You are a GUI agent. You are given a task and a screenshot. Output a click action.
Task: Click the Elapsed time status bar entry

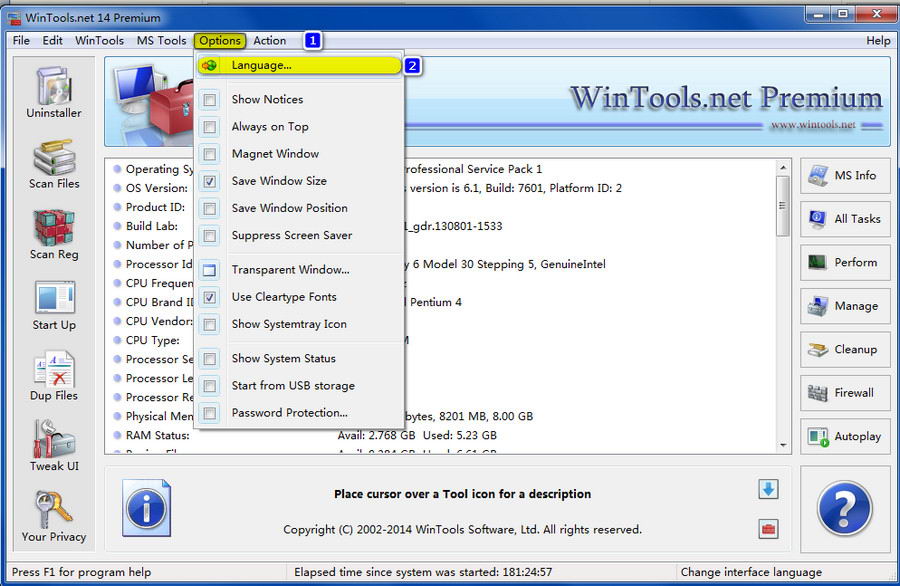tap(422, 572)
